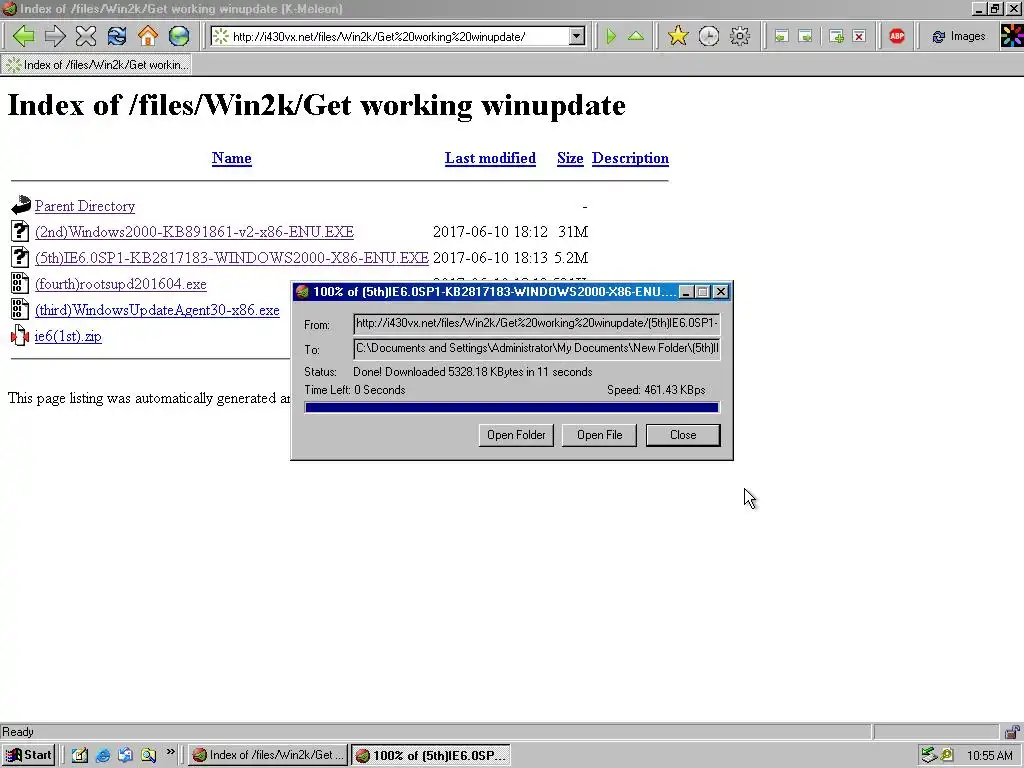Go up one directory with the Up arrow
Viewport: 1024px width, 768px height.
[635, 36]
